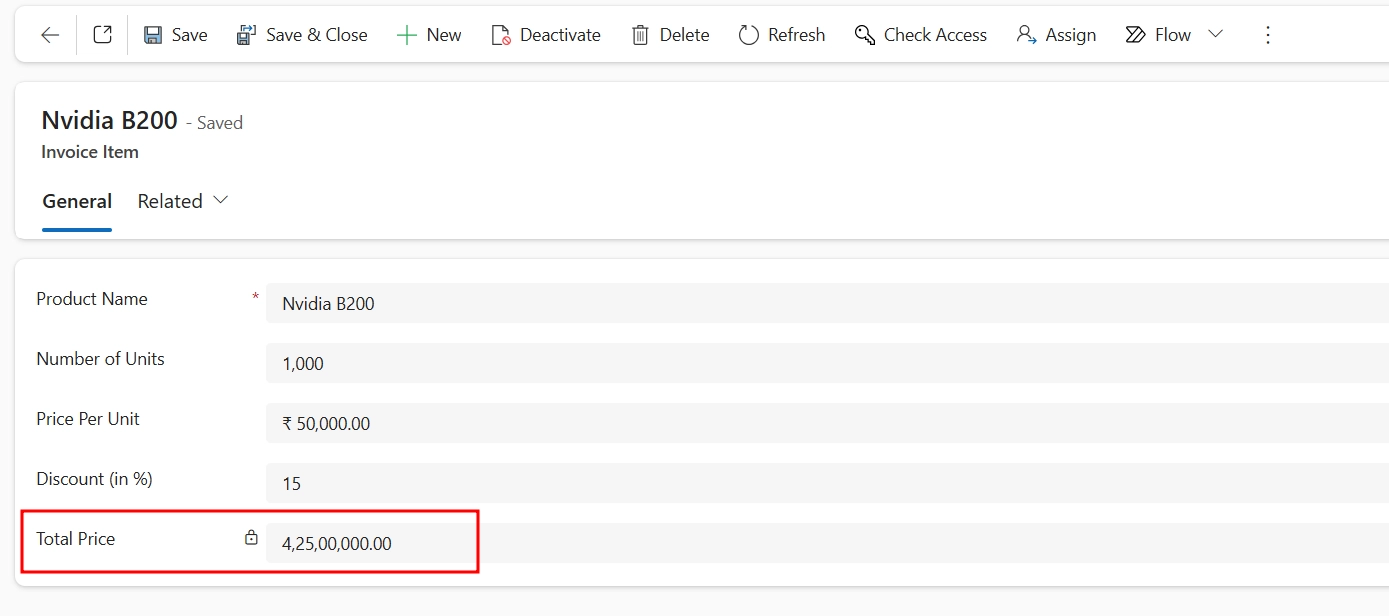The image size is (1389, 616).
Task: Refresh the invoice item record
Action: (x=749, y=34)
